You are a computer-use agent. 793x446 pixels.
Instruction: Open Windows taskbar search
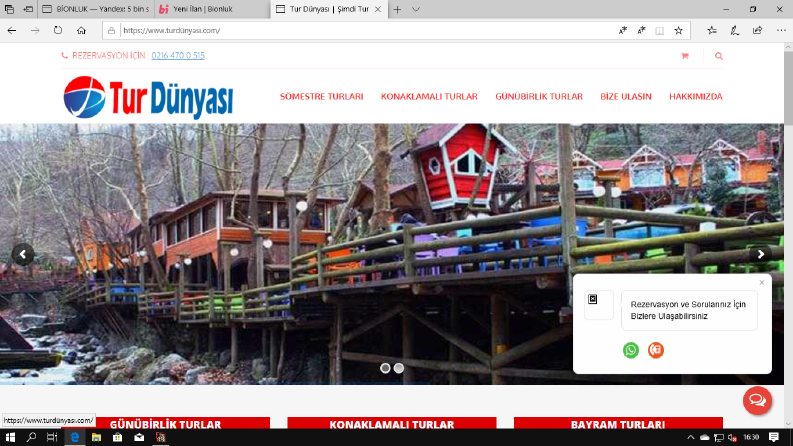coord(31,437)
